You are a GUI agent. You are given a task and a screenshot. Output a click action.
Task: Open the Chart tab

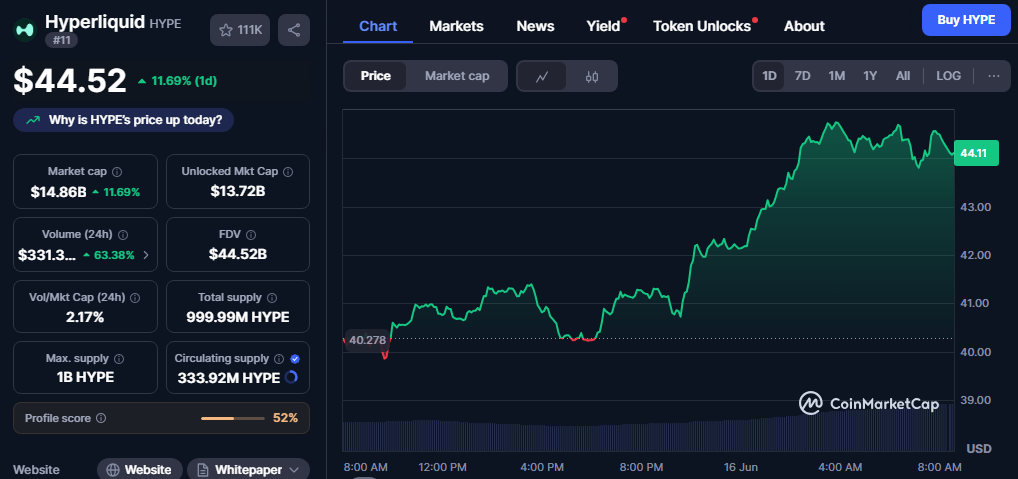click(x=378, y=26)
